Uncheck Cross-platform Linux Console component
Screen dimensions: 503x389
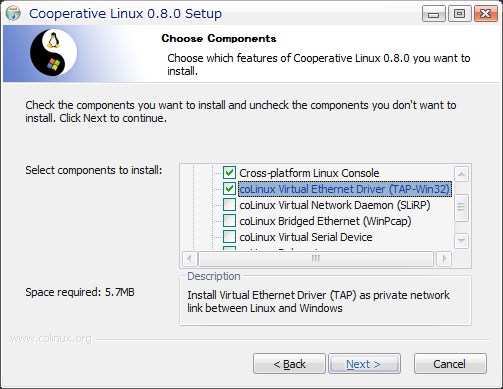229,173
